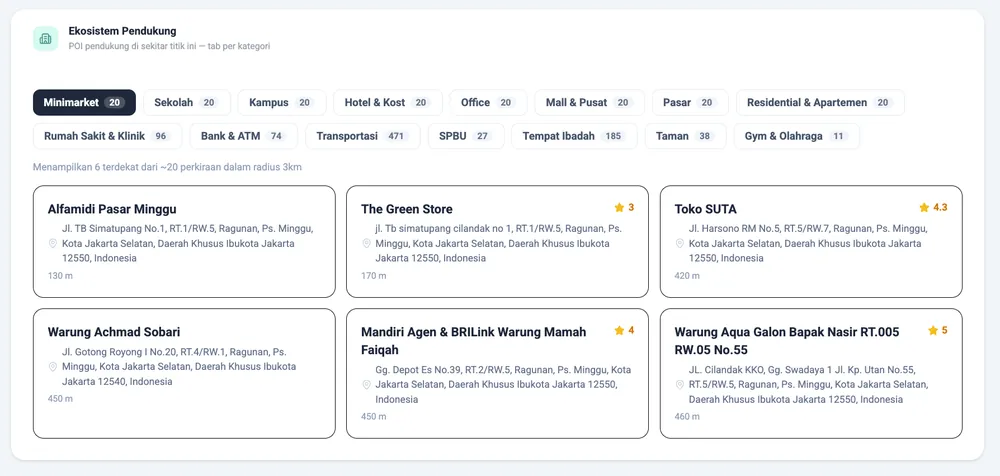The height and width of the screenshot is (476, 1000).
Task: Click the star rating on The Green Store
Action: click(x=624, y=207)
